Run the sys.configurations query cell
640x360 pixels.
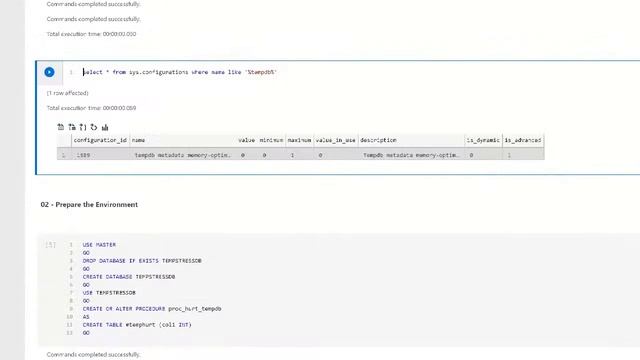(49, 72)
